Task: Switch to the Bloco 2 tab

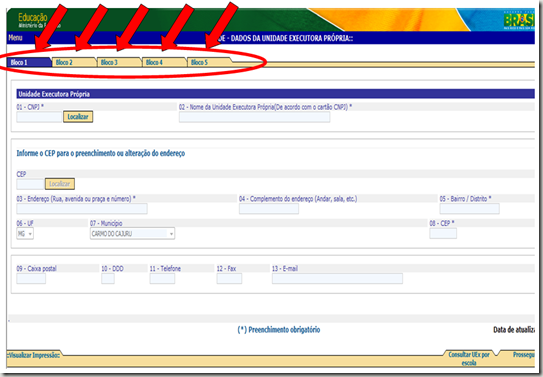Action: coord(74,62)
